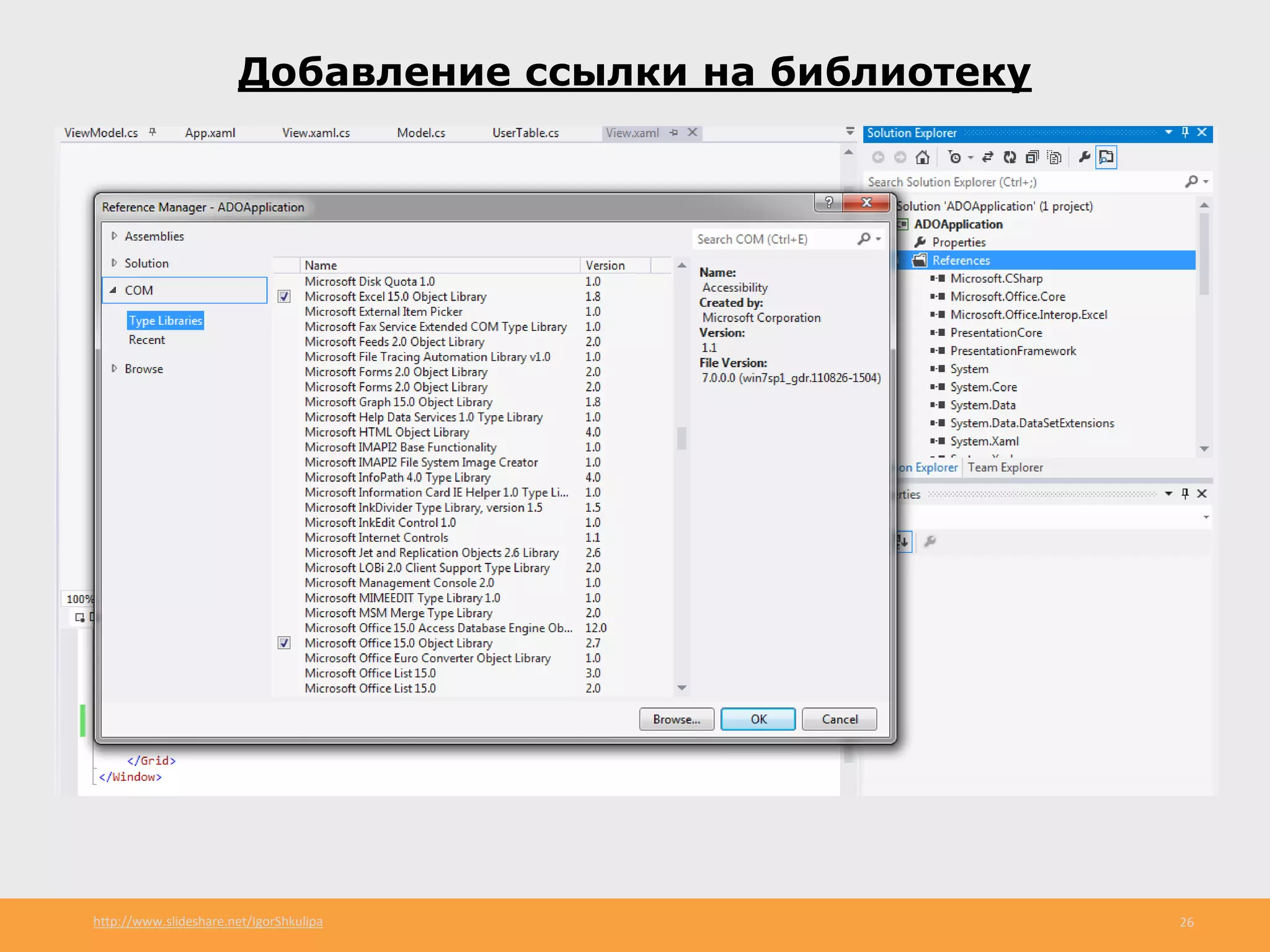
Task: Switch to the View.xaml.cs tab
Action: pos(316,133)
